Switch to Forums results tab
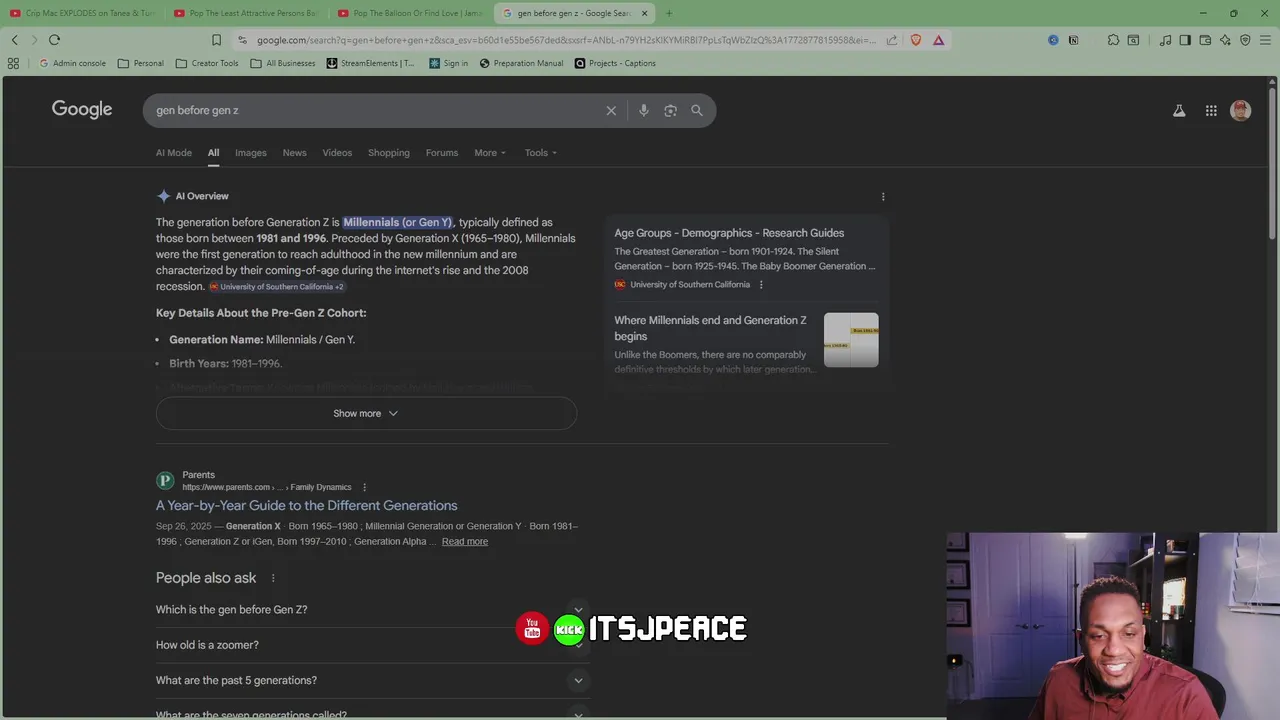1280x720 pixels. [442, 153]
